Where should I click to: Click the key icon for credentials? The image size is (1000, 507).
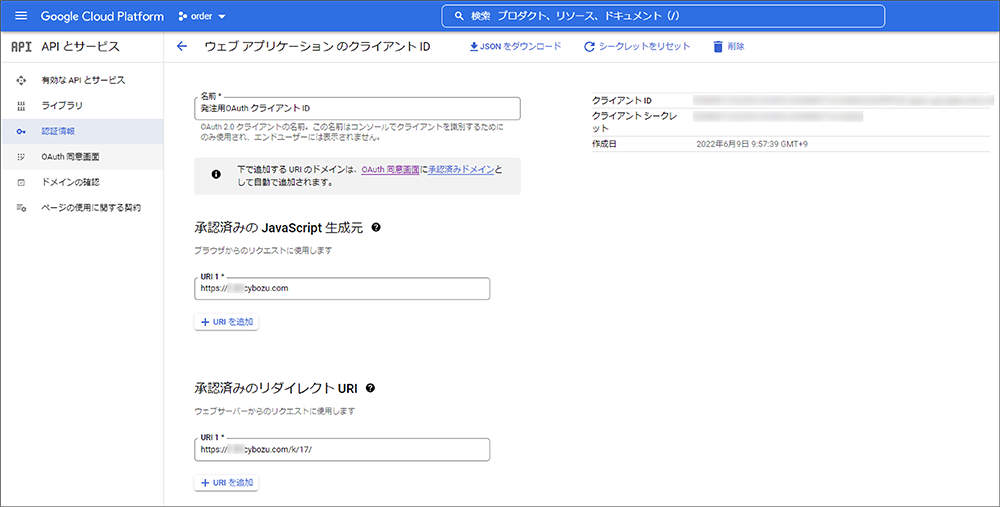click(x=21, y=131)
